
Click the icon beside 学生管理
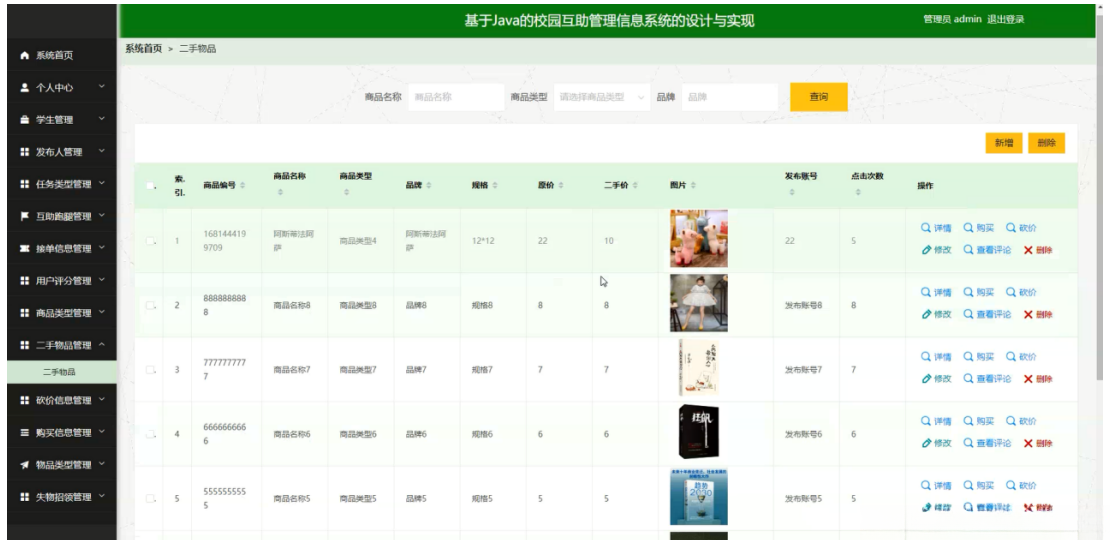(25, 120)
